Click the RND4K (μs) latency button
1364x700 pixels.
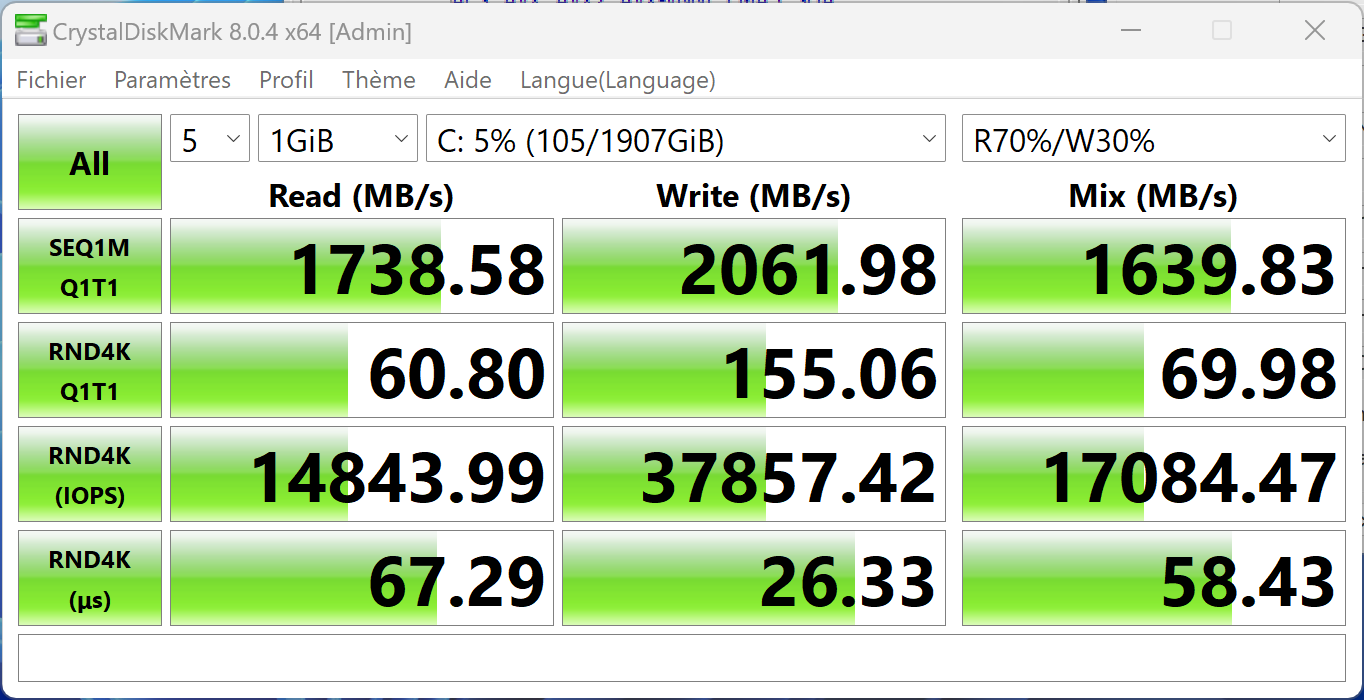coord(90,578)
